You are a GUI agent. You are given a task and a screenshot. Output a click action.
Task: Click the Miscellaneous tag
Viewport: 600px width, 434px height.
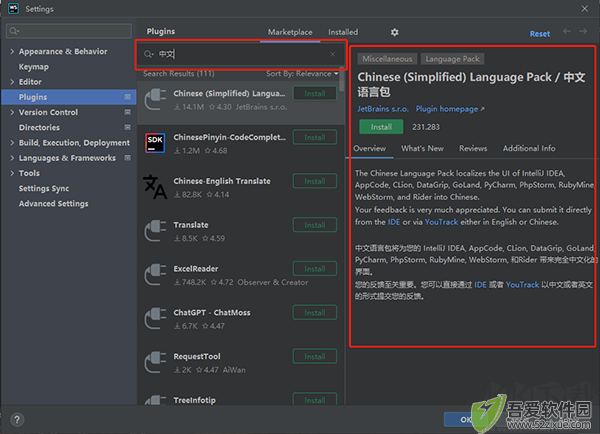pyautogui.click(x=387, y=59)
